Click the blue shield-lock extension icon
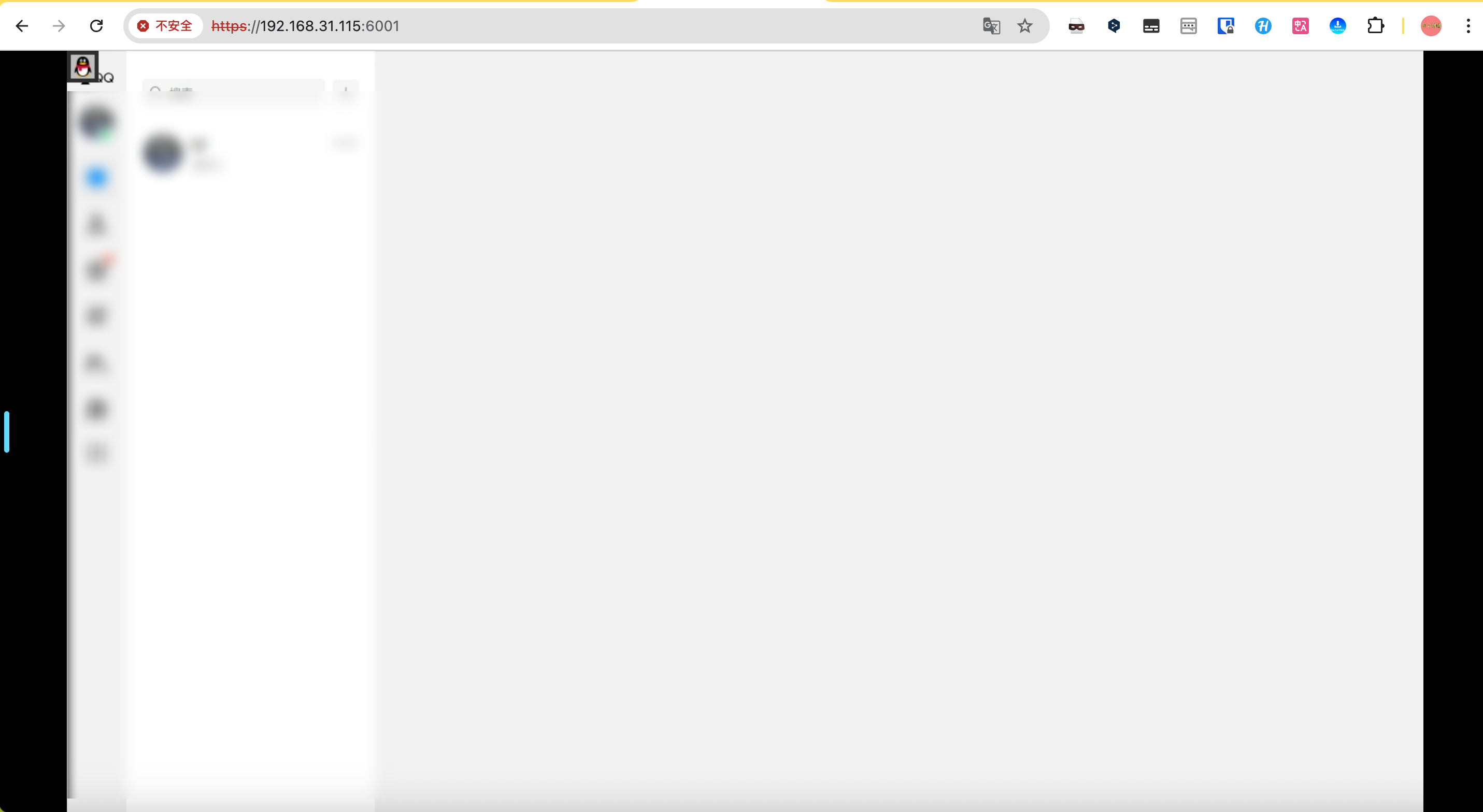Image resolution: width=1483 pixels, height=812 pixels. coord(1225,26)
